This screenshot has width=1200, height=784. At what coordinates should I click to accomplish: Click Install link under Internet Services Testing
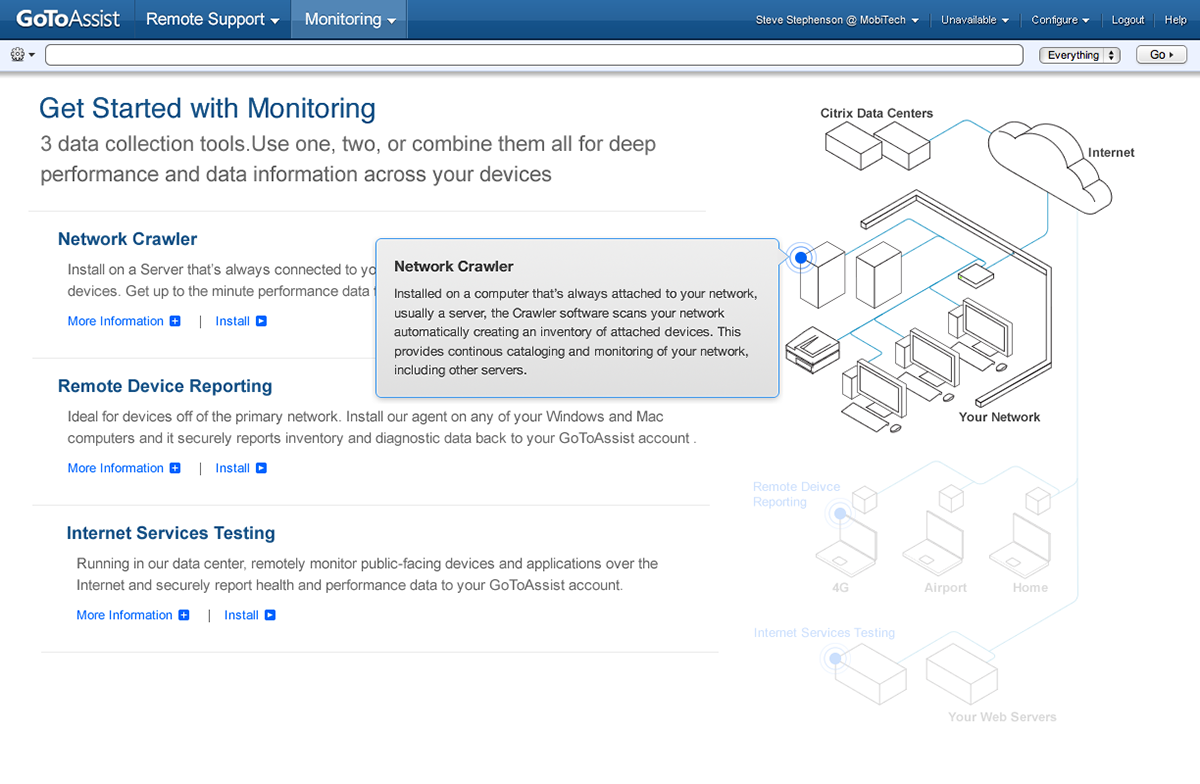241,615
